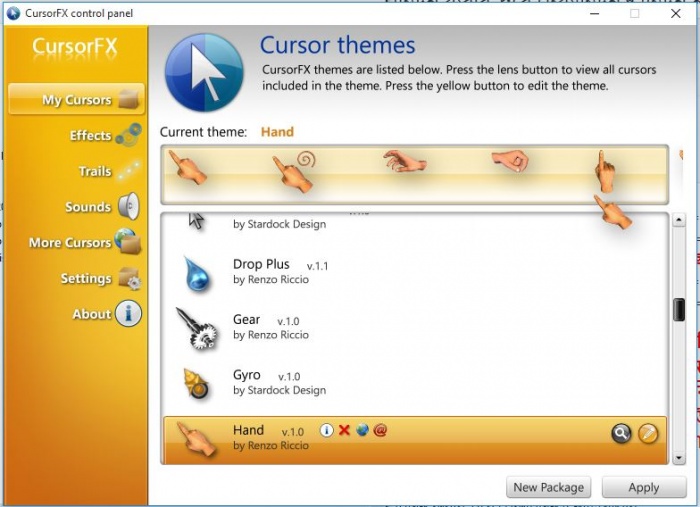The width and height of the screenshot is (700, 507).
Task: Open the My Cursors section
Action: (x=76, y=99)
